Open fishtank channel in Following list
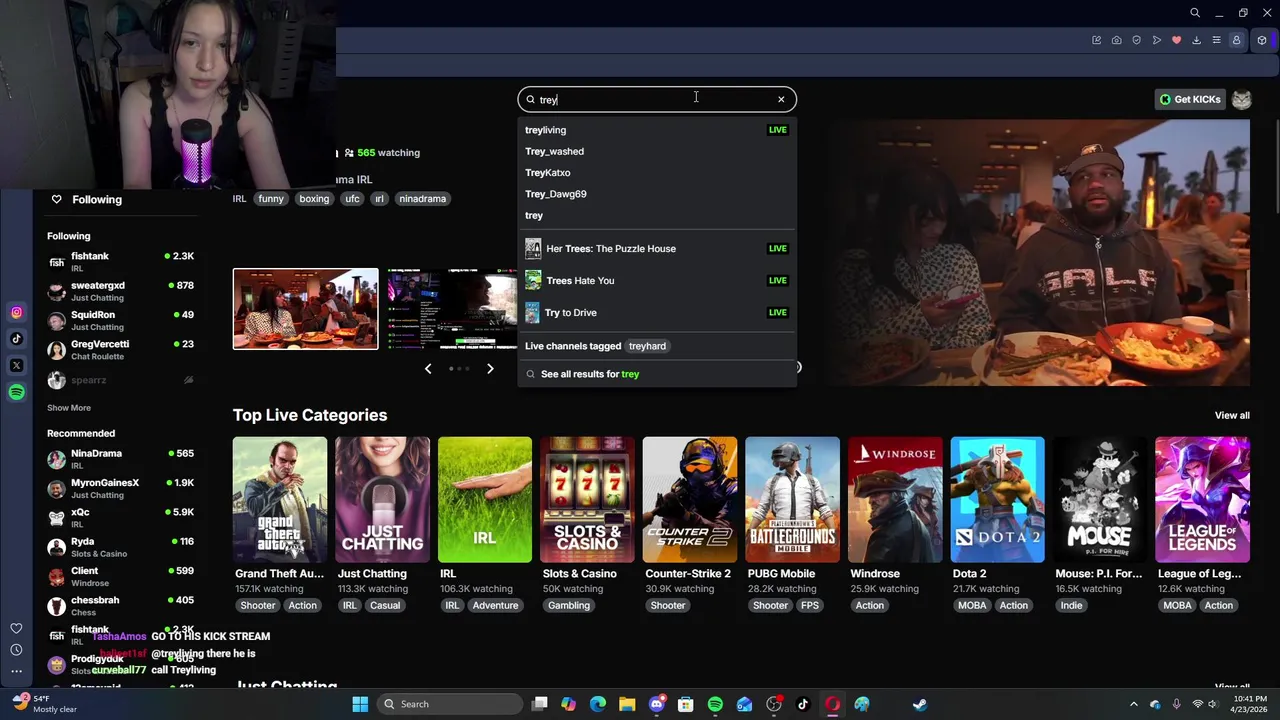This screenshot has height=720, width=1280. pos(120,262)
